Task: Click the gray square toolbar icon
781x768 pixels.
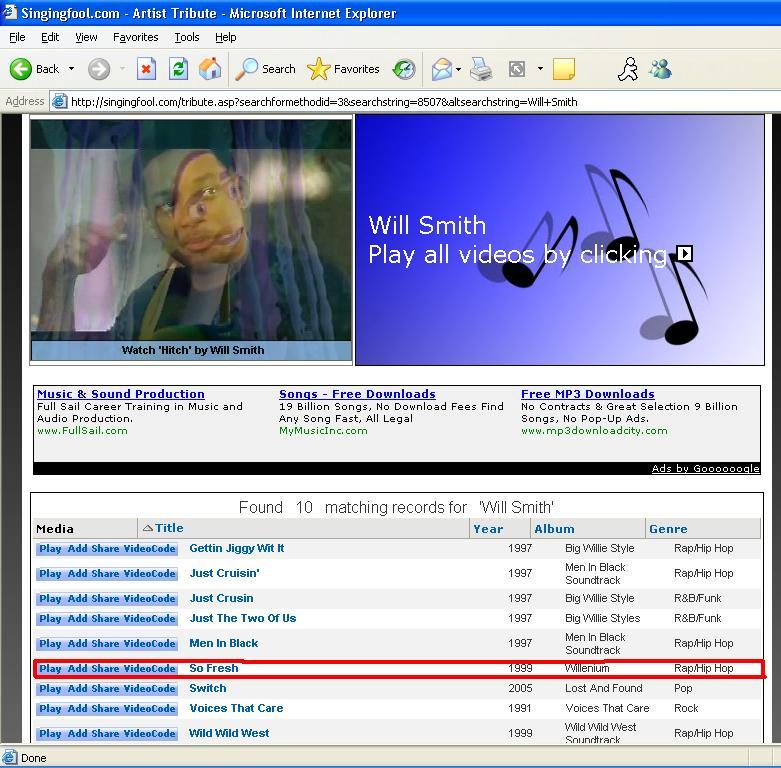Action: tap(517, 69)
